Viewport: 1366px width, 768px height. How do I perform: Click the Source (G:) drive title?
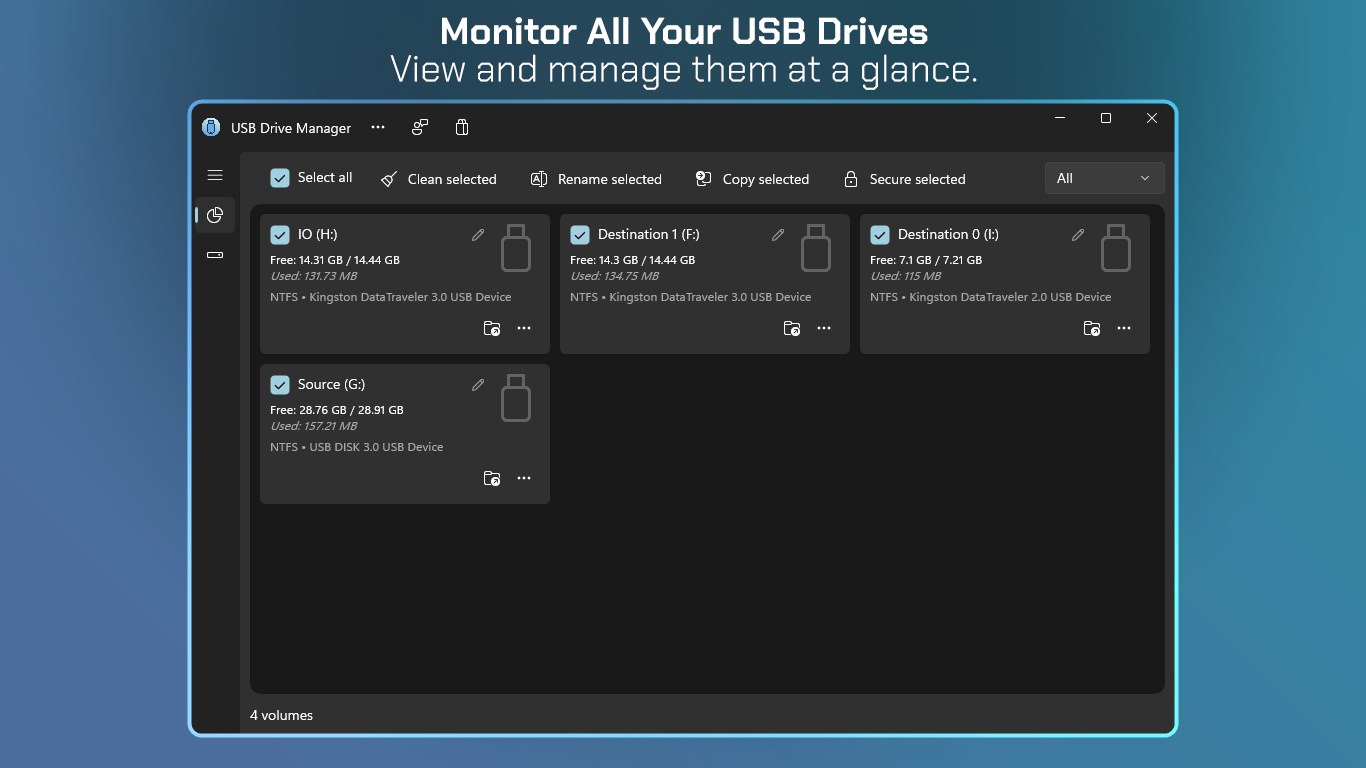pos(332,385)
